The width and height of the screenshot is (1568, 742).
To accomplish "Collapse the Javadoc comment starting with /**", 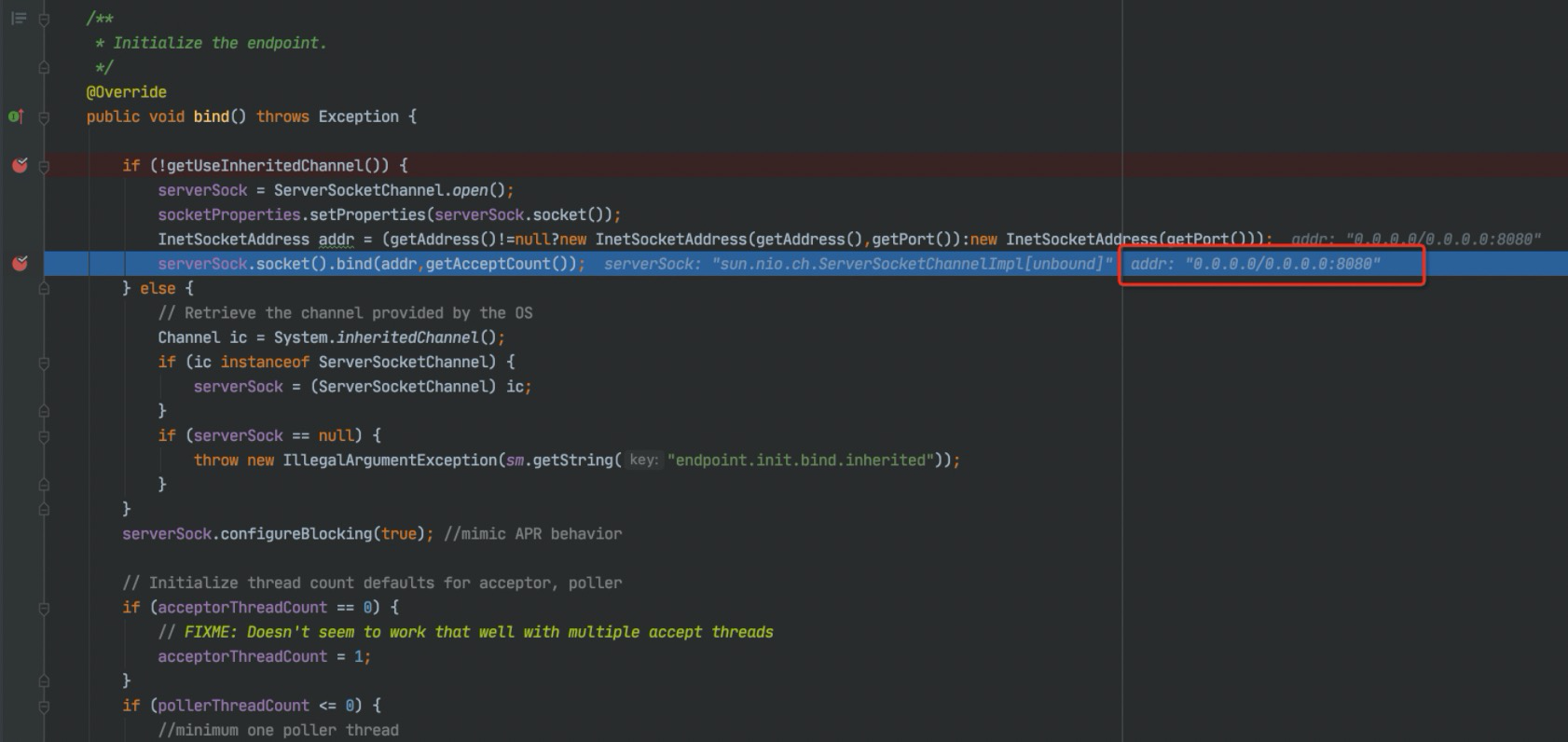I will (44, 19).
